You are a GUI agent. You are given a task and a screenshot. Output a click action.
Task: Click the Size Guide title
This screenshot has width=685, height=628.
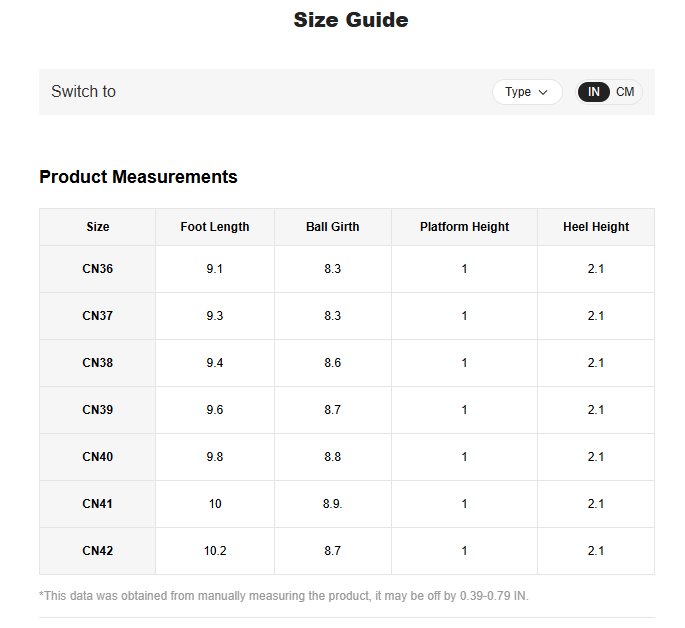(x=350, y=20)
